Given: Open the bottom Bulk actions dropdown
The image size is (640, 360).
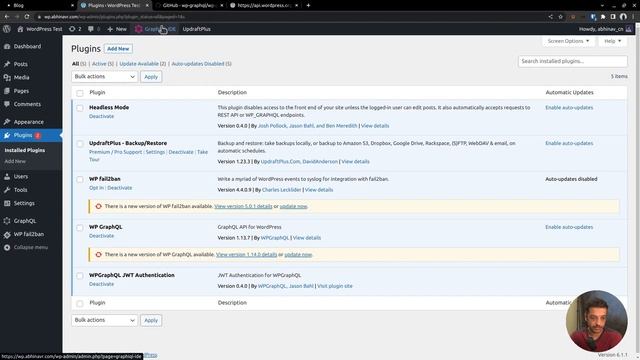Looking at the screenshot, I should point(104,320).
